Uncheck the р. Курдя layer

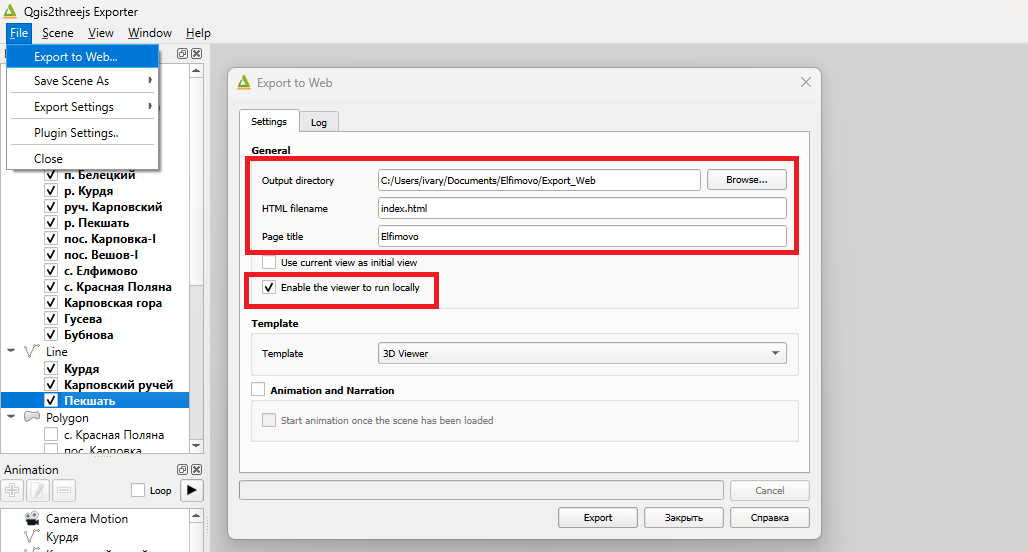pos(50,191)
